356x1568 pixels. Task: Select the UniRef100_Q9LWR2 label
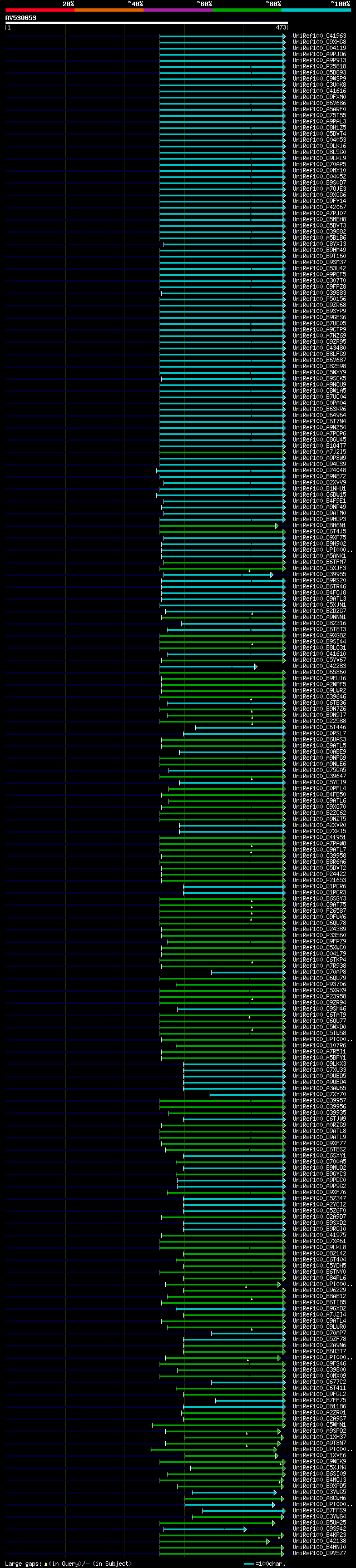[x=319, y=690]
